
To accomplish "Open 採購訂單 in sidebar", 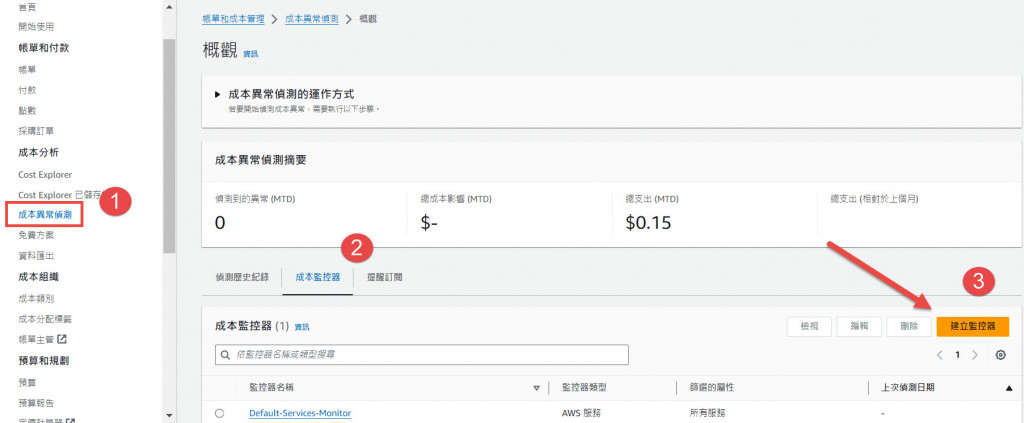I will pos(36,131).
